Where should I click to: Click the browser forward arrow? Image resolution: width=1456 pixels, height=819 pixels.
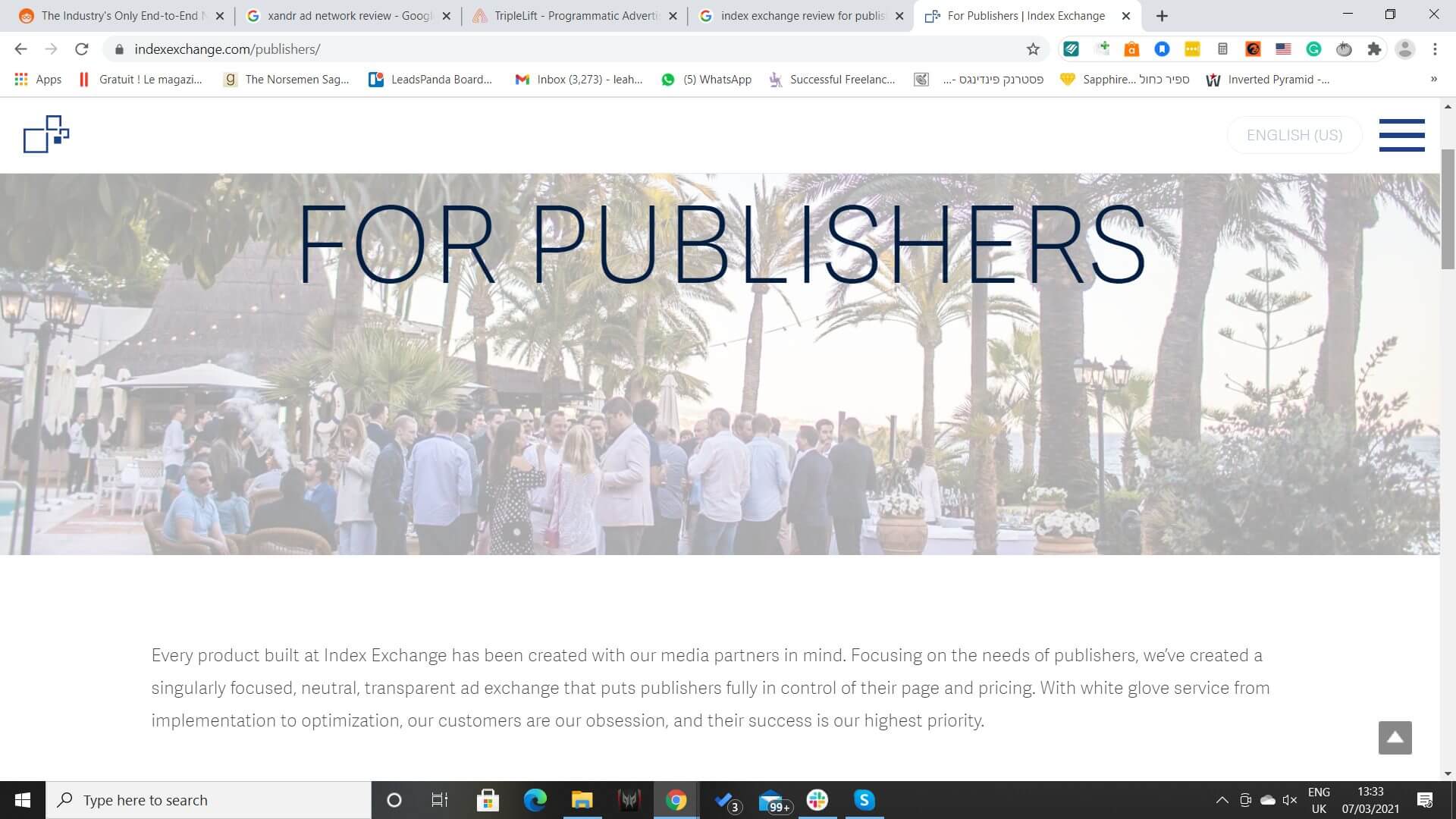pos(51,49)
